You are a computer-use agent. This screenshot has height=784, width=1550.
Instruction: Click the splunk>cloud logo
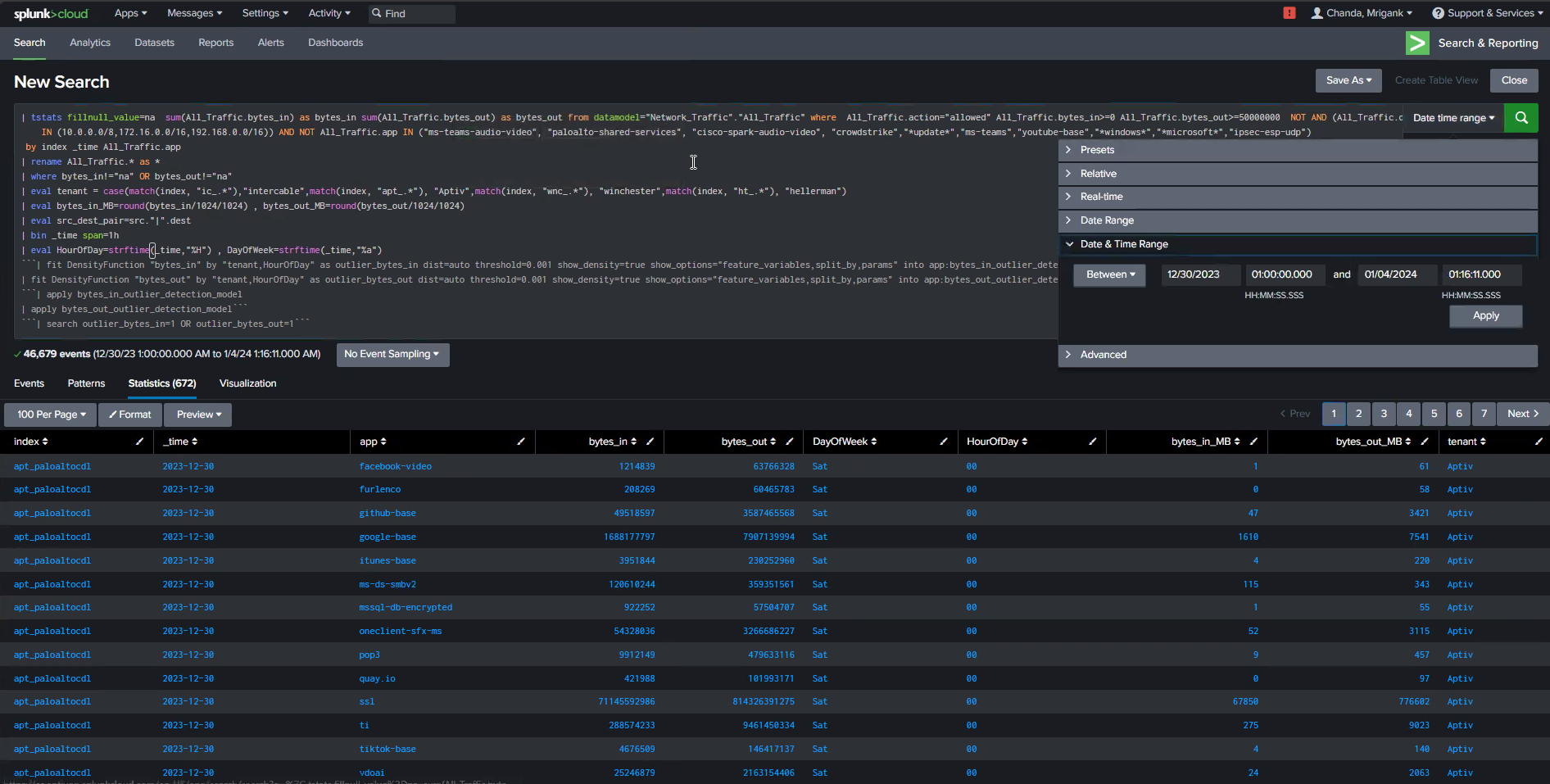51,13
